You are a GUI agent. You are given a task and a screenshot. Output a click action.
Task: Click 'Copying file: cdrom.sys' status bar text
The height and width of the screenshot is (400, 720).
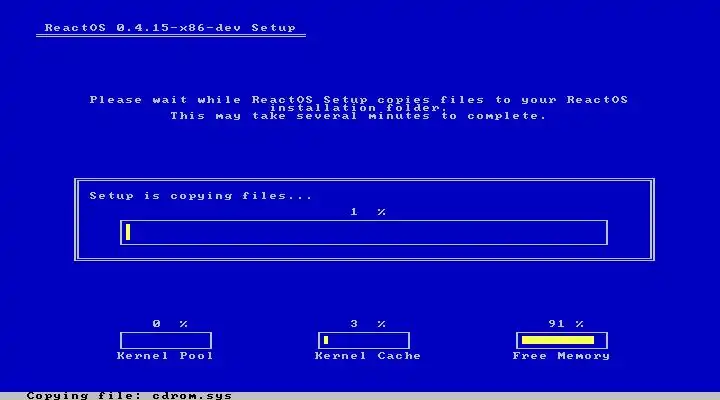click(x=129, y=395)
